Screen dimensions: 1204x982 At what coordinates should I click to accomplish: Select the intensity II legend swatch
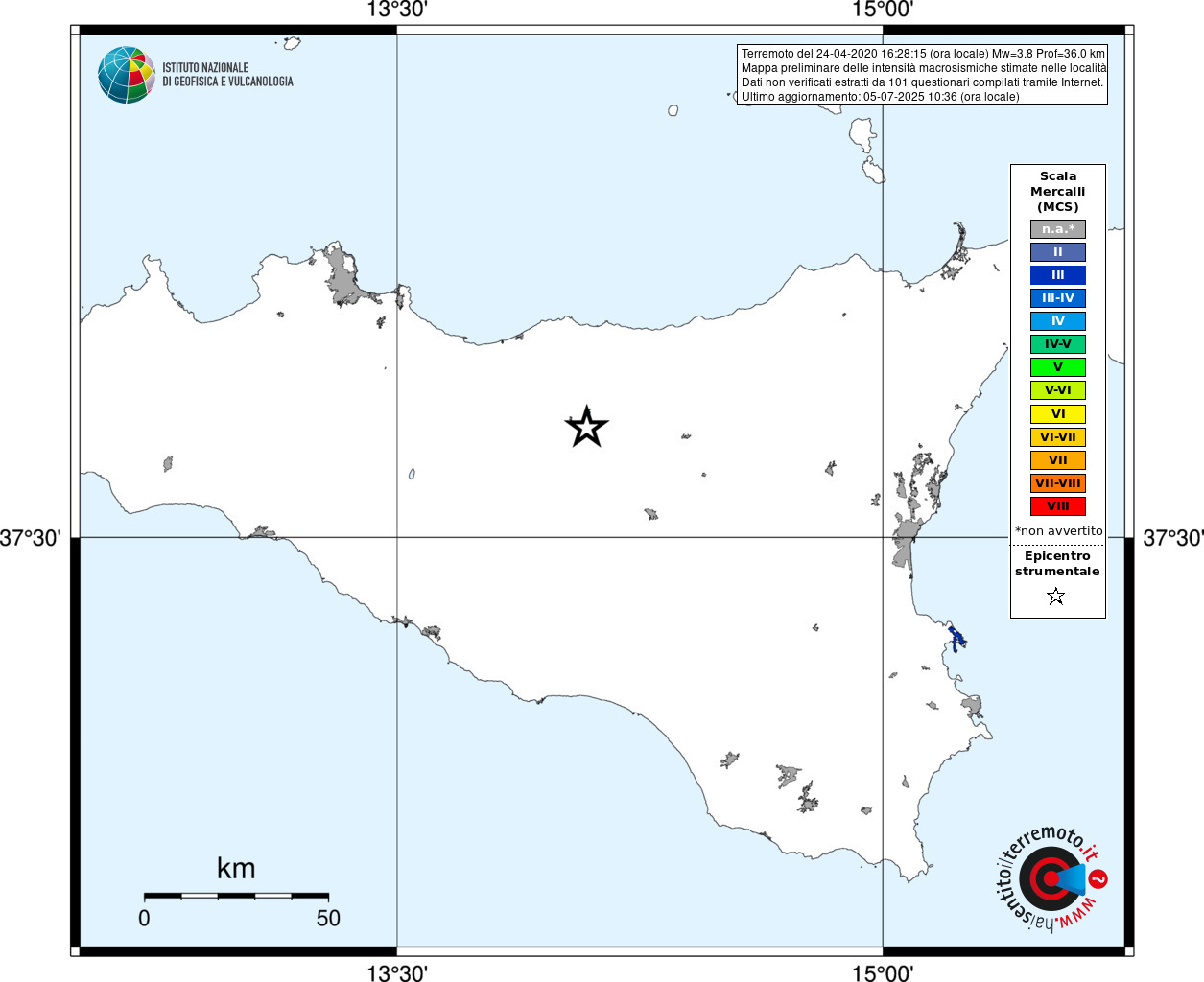pyautogui.click(x=1058, y=252)
